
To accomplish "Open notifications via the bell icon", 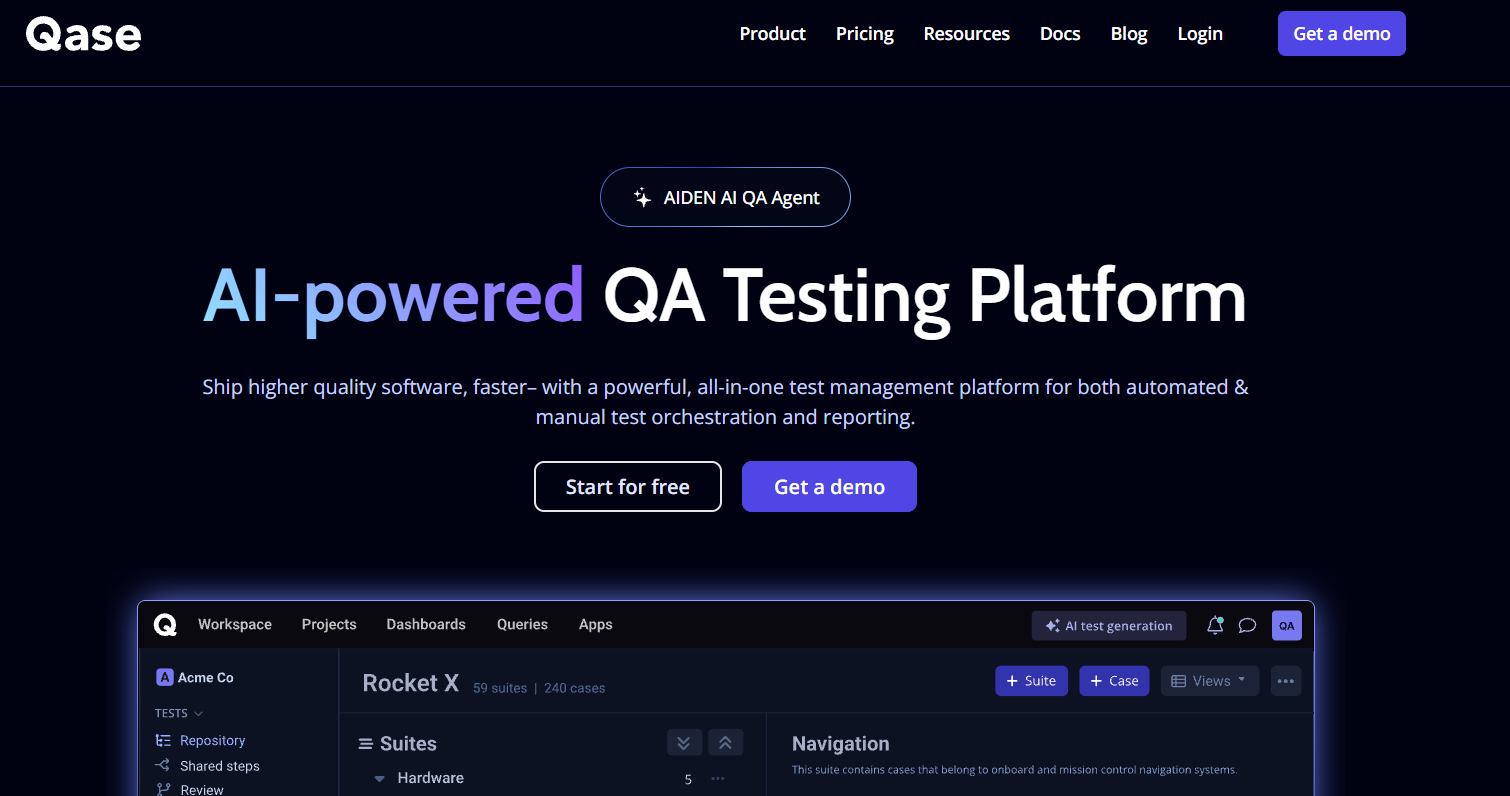I will [x=1214, y=625].
